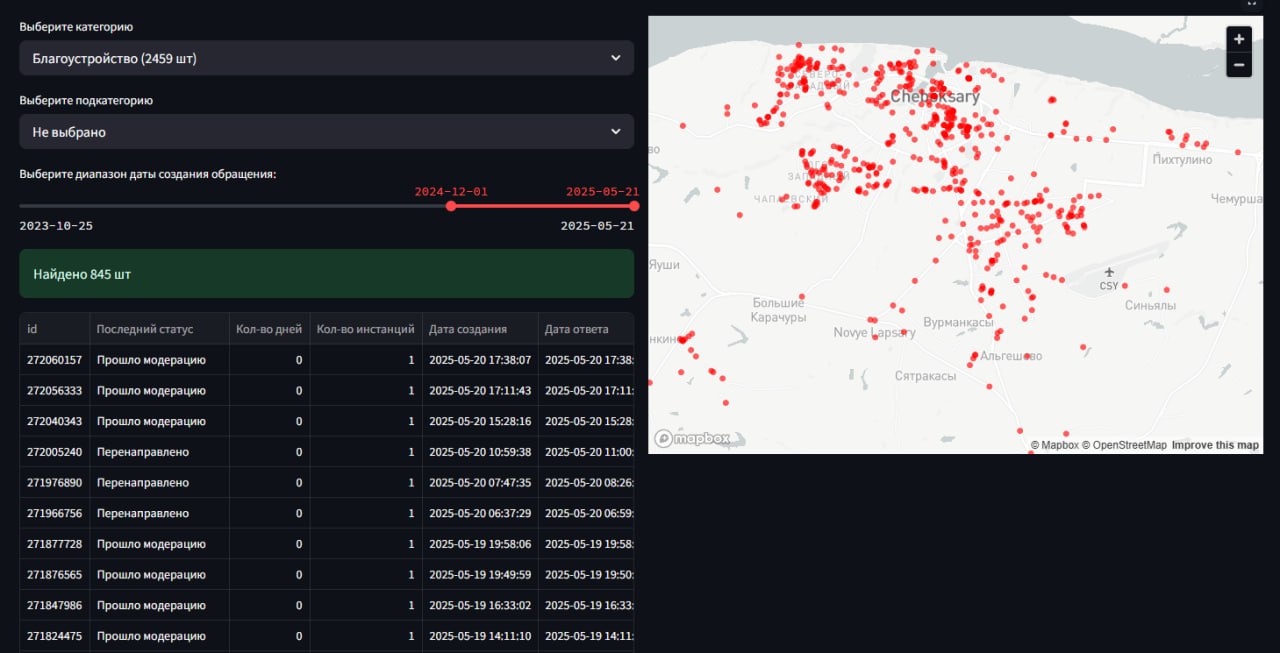Click the end date slider handle 2025-05-21

[634, 206]
